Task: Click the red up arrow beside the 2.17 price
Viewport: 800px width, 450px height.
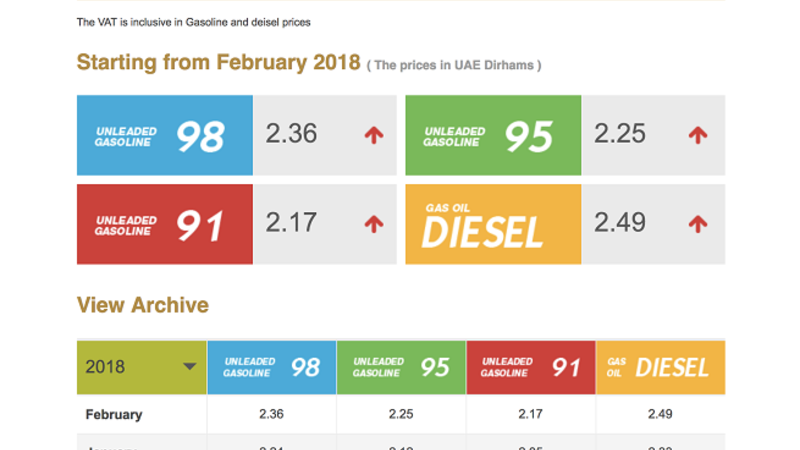Action: click(373, 224)
